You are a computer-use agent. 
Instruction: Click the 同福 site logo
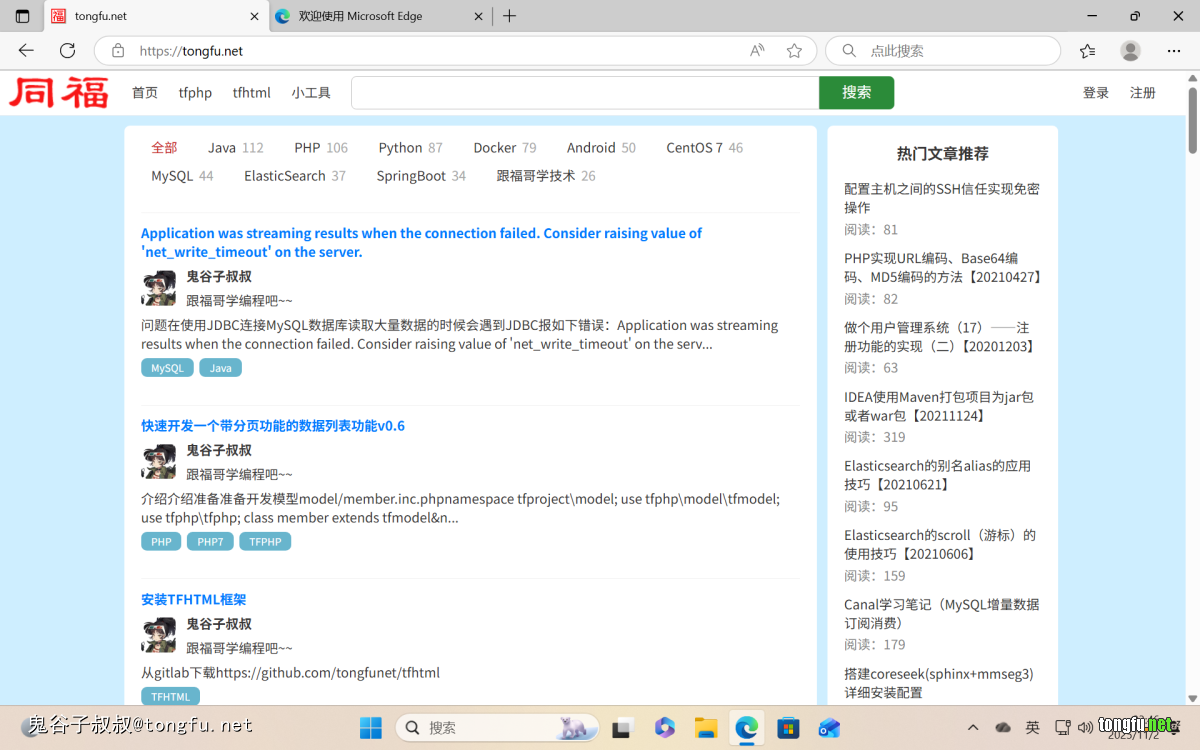59,93
